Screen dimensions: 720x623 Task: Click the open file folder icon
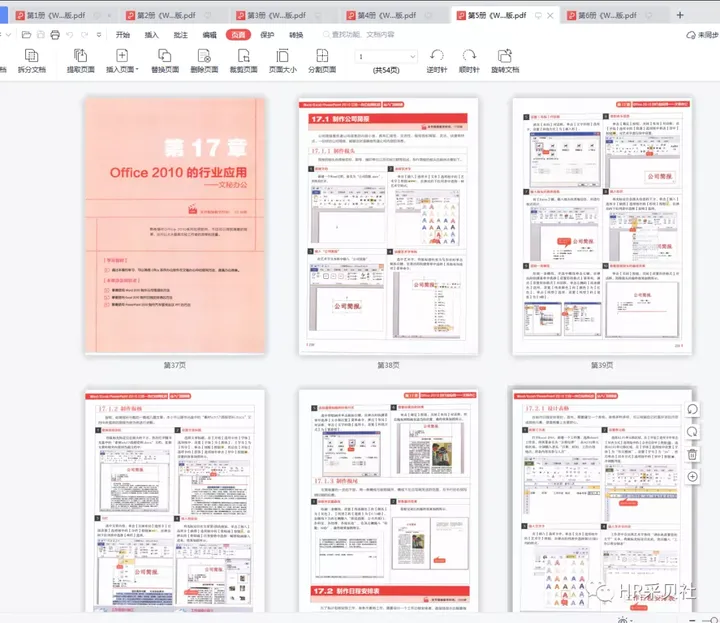pyautogui.click(x=26, y=35)
